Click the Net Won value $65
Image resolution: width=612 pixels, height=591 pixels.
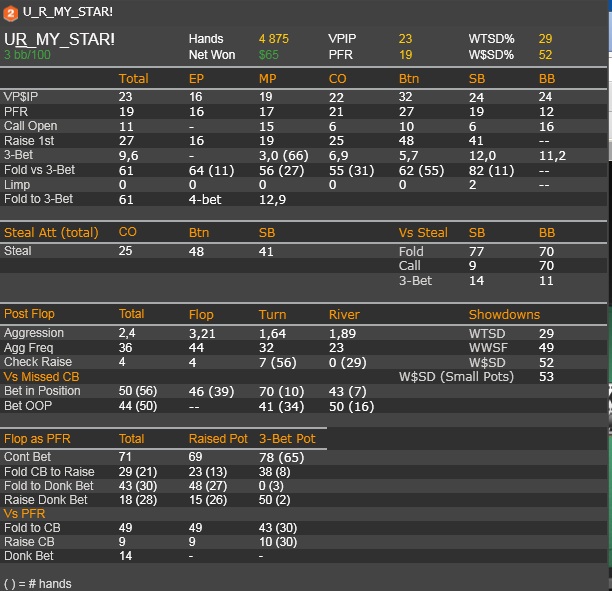(269, 55)
